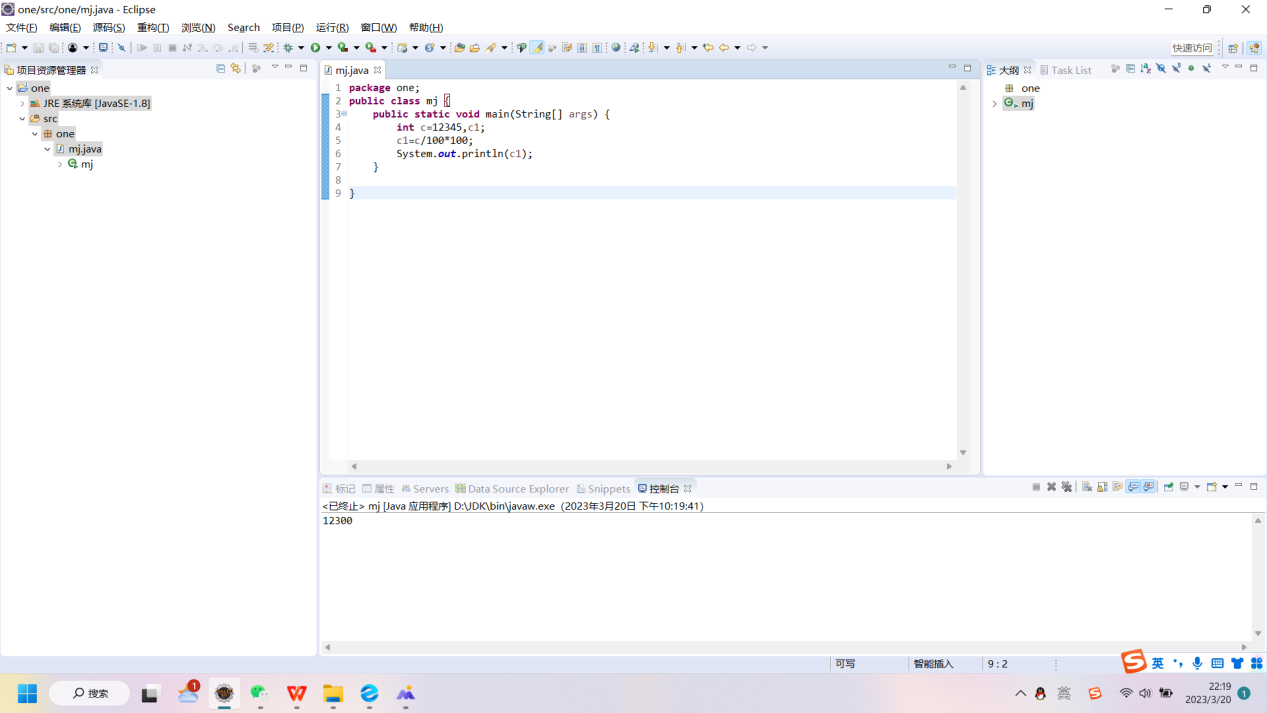Image resolution: width=1267 pixels, height=713 pixels.
Task: Toggle Link with Editor in Project Explorer
Action: (236, 68)
